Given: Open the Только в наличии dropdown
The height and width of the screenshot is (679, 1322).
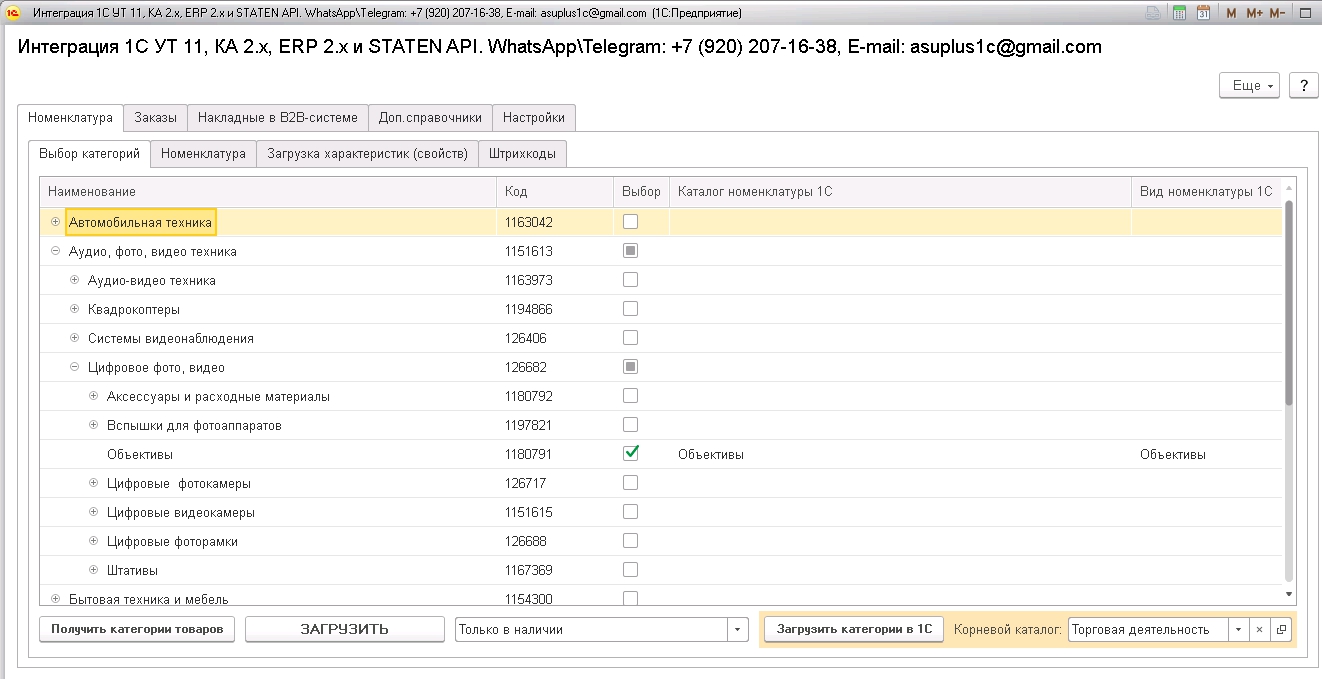Looking at the screenshot, I should click(737, 630).
